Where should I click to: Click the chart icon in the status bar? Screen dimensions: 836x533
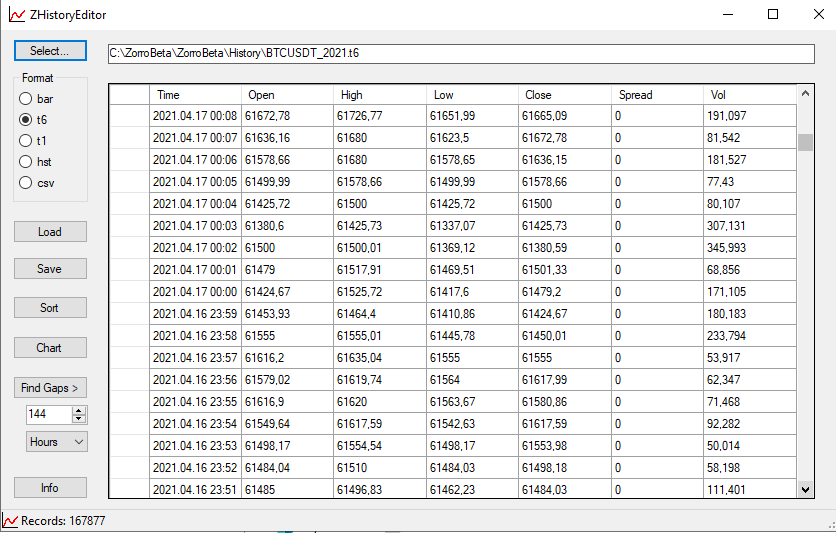10,521
